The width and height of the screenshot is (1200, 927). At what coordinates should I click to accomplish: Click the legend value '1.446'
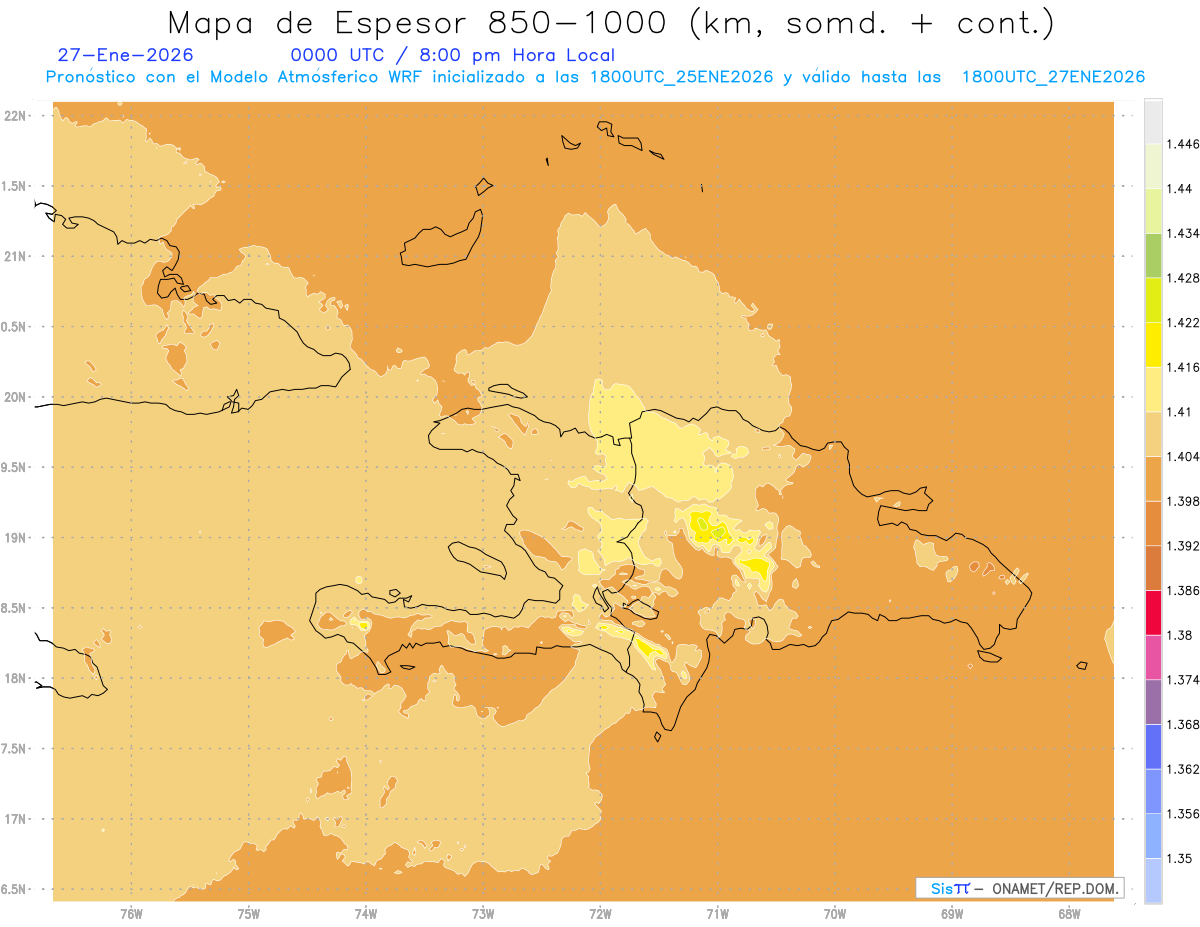pos(1183,144)
